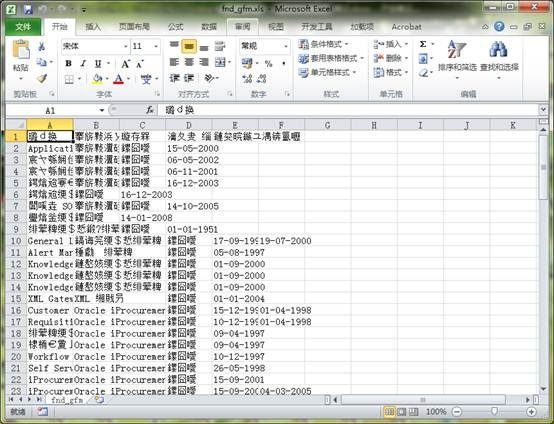Decrease indent icon
Viewport: 554px width, 424px height.
coord(175,78)
